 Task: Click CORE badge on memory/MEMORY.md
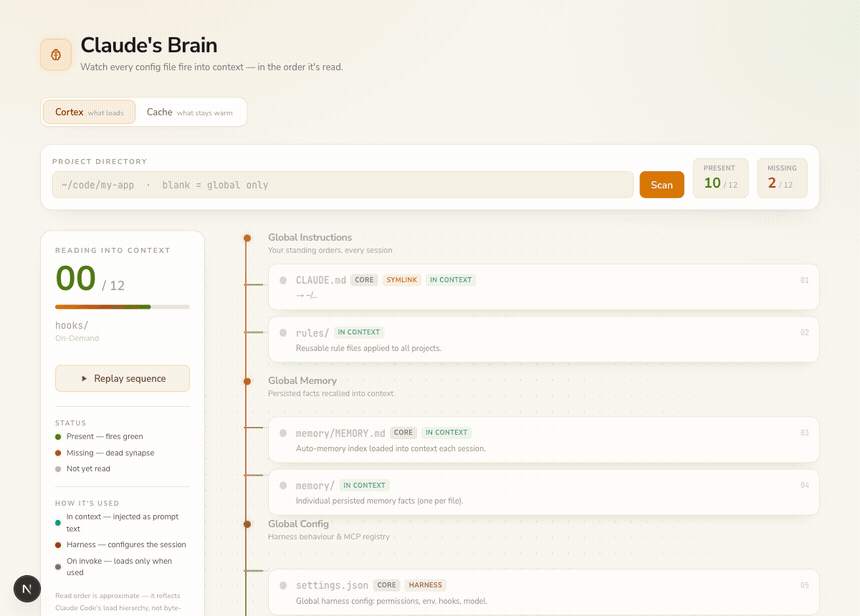click(x=403, y=432)
